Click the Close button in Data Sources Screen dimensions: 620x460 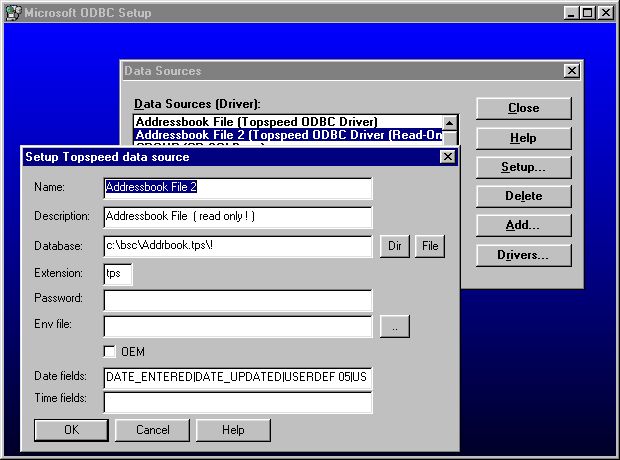(x=524, y=108)
